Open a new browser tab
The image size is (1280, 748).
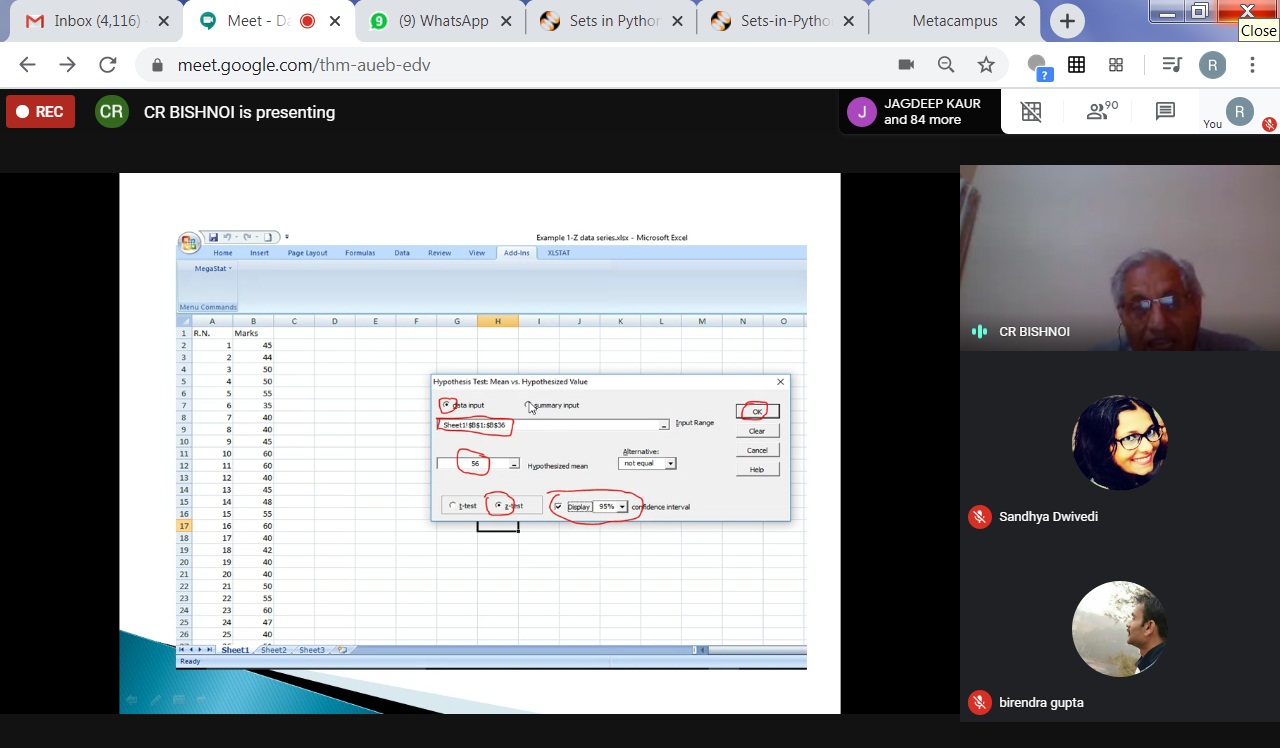pyautogui.click(x=1067, y=21)
